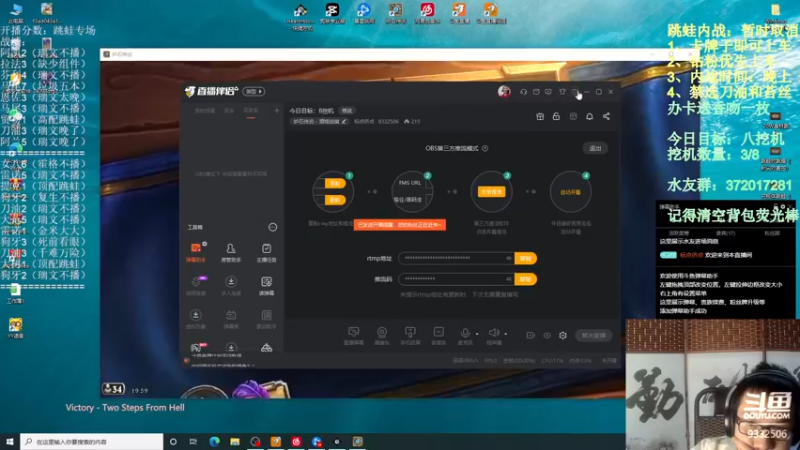Open the lyrics document tool icon
Image resolution: width=800 pixels, height=450 pixels.
click(266, 319)
